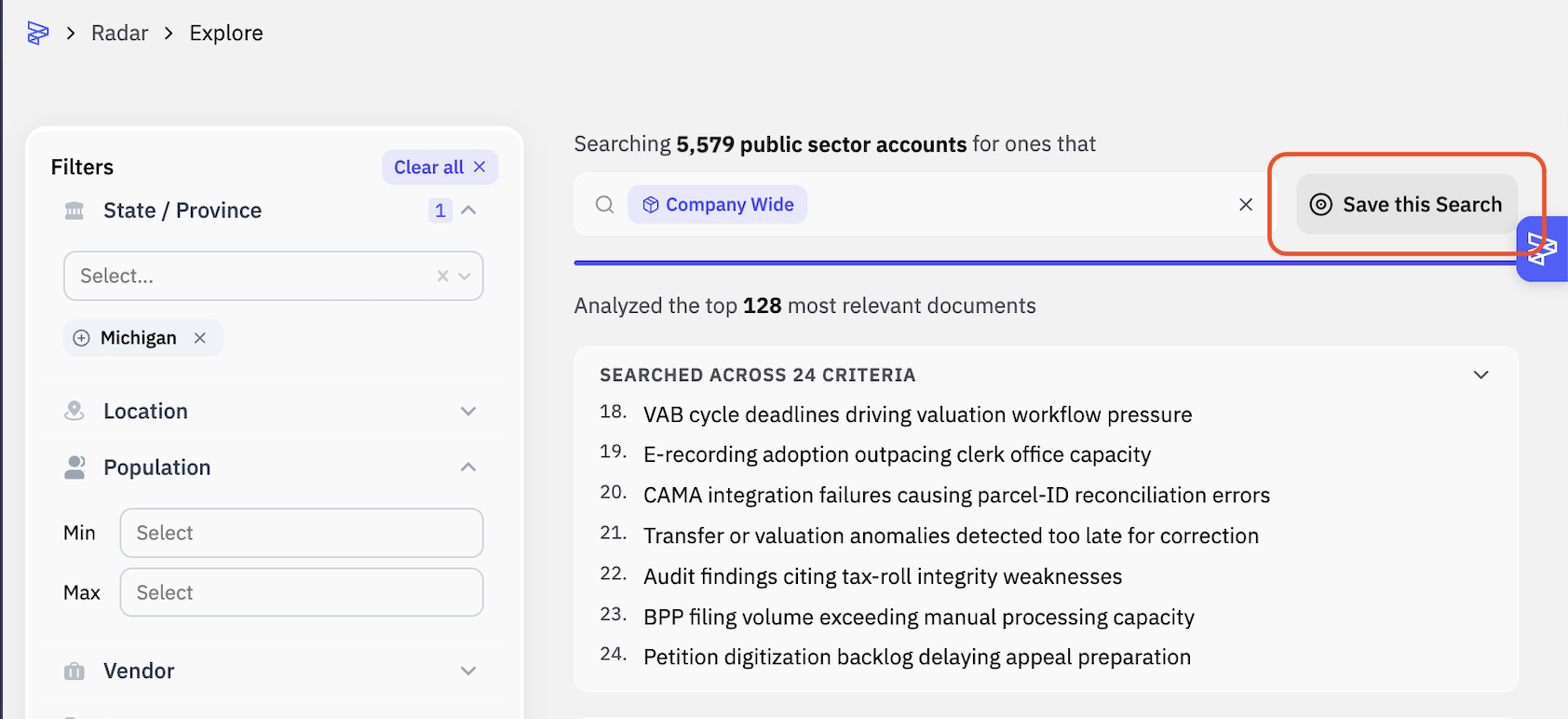Expand the Location filter section
The height and width of the screenshot is (719, 1568).
[468, 412]
